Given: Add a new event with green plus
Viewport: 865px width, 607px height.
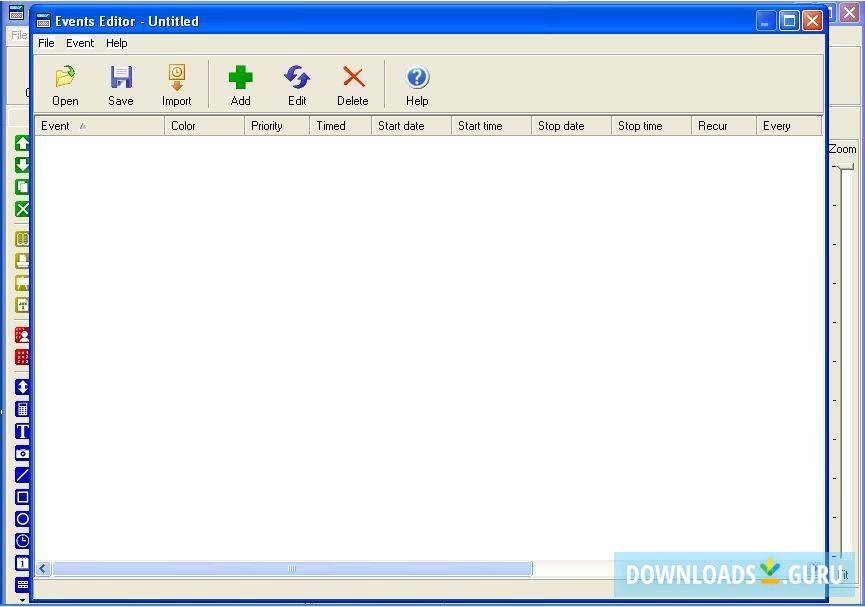Looking at the screenshot, I should click(x=241, y=77).
